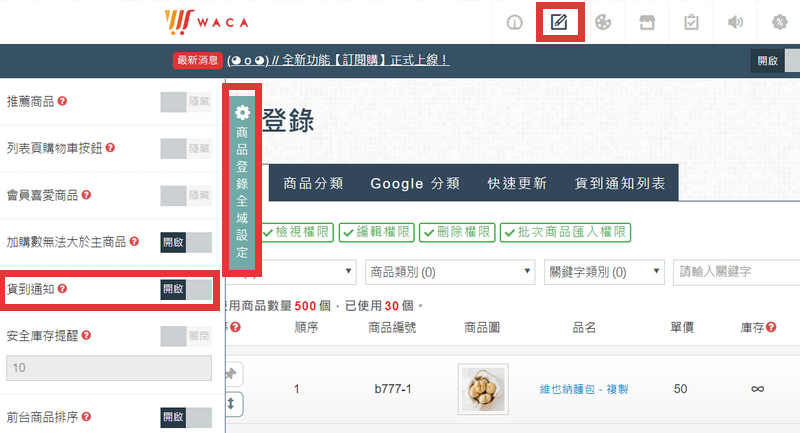800x433 pixels.
Task: Click the 請輸入關鍵字 search field
Action: pyautogui.click(x=735, y=271)
